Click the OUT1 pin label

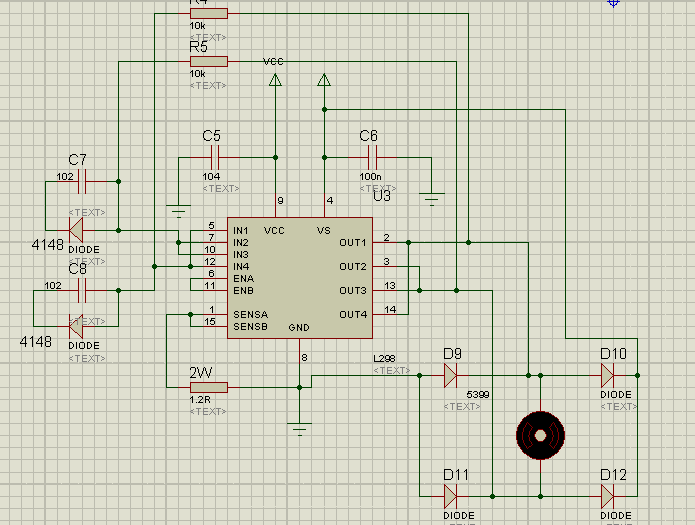353,243
